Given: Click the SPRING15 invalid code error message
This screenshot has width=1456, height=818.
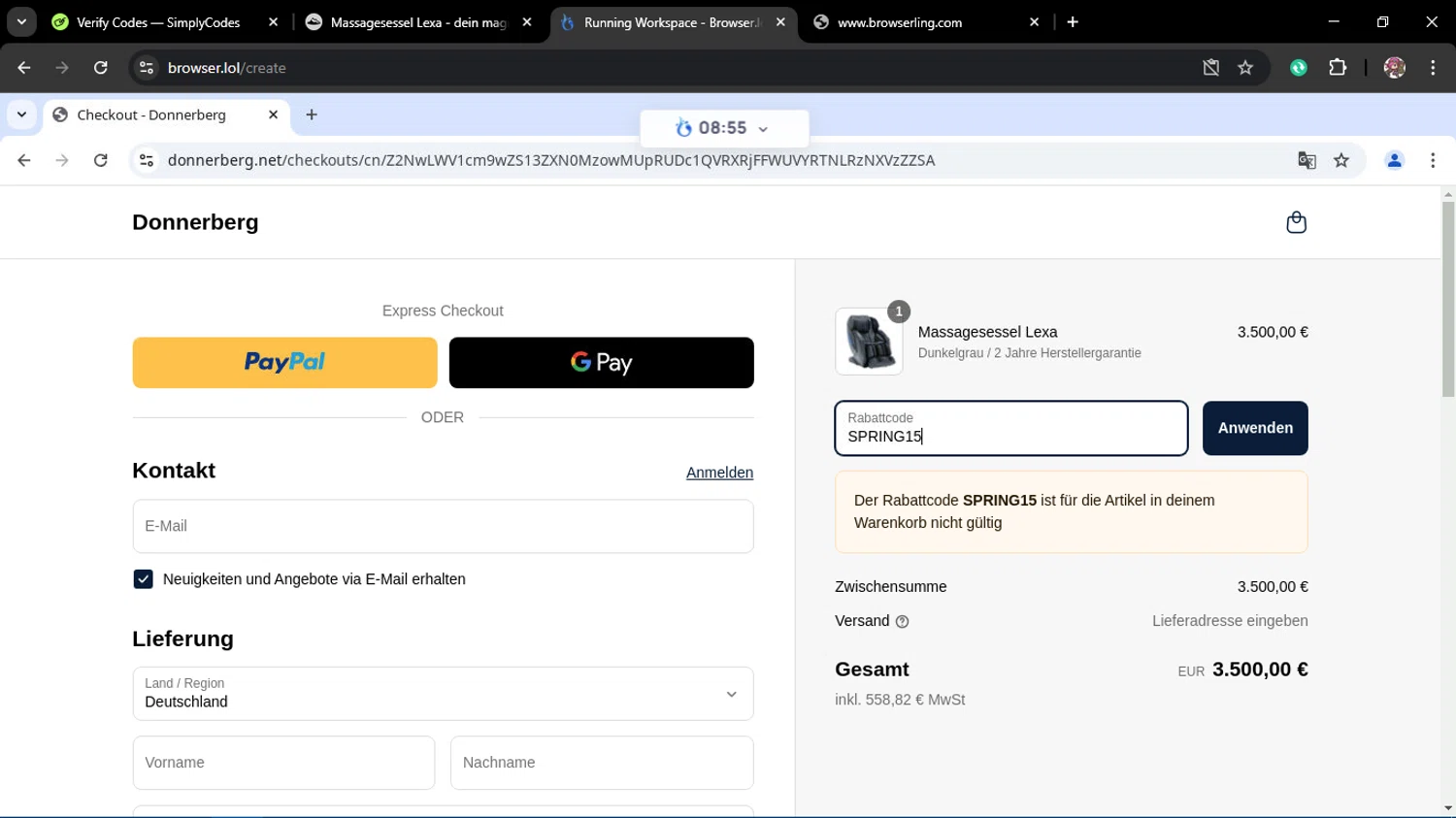Looking at the screenshot, I should 1071,511.
